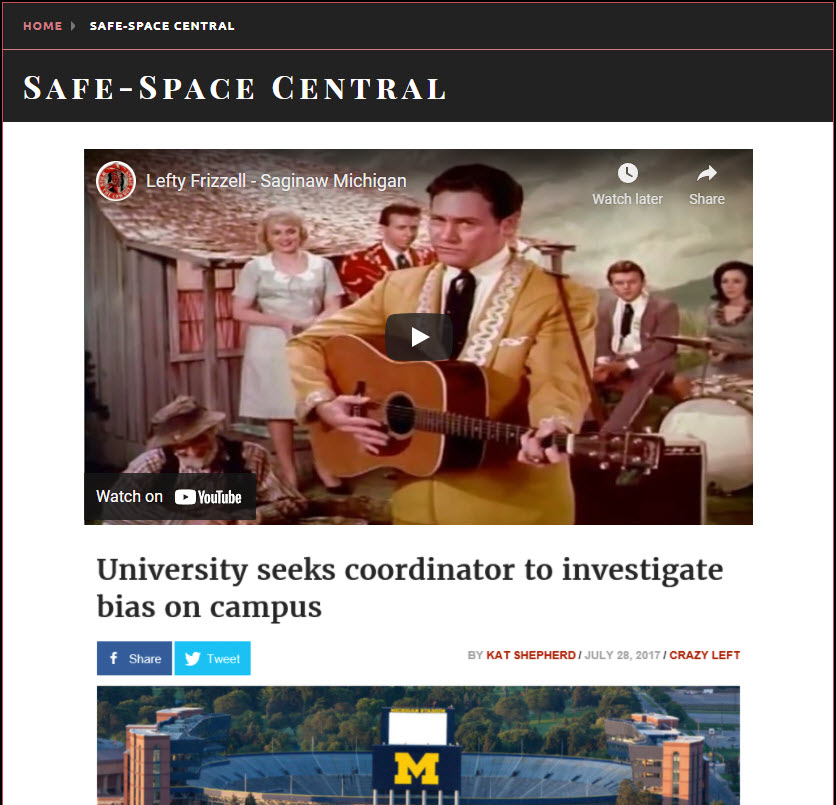
Task: Click the Twitter bird icon on Tweet
Action: pos(192,658)
